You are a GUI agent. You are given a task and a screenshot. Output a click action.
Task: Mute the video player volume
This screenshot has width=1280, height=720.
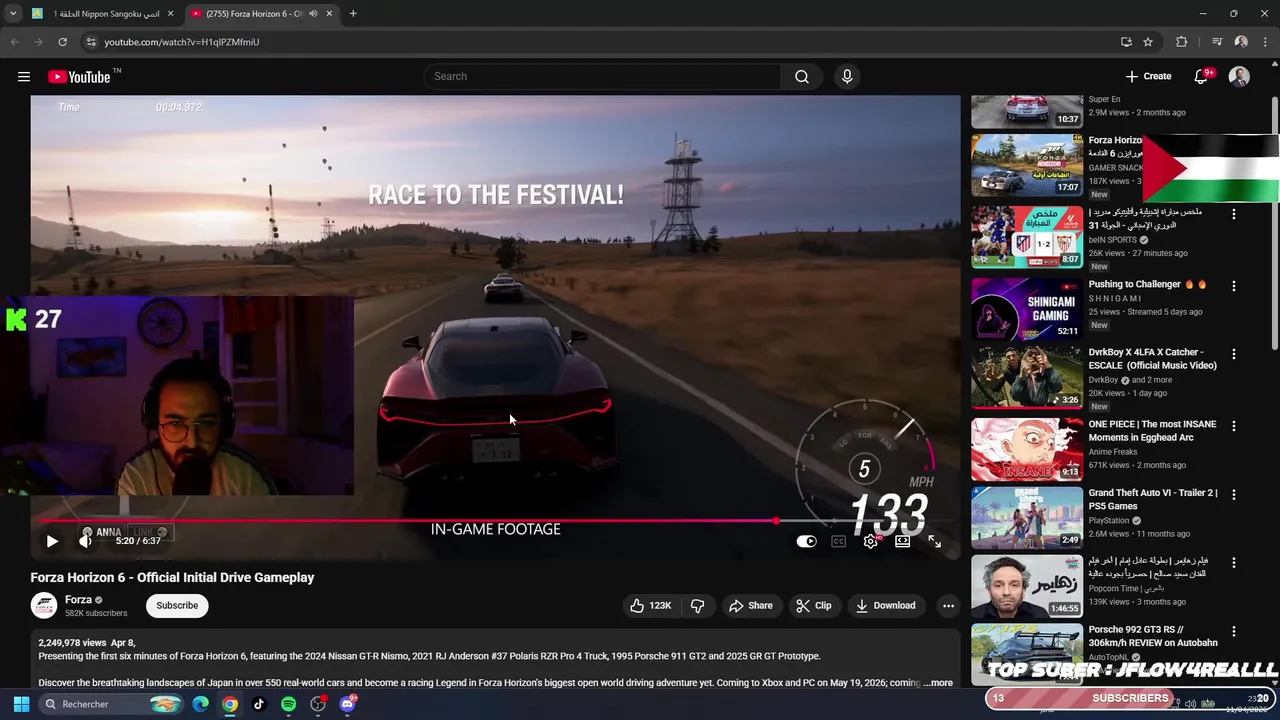coord(86,541)
